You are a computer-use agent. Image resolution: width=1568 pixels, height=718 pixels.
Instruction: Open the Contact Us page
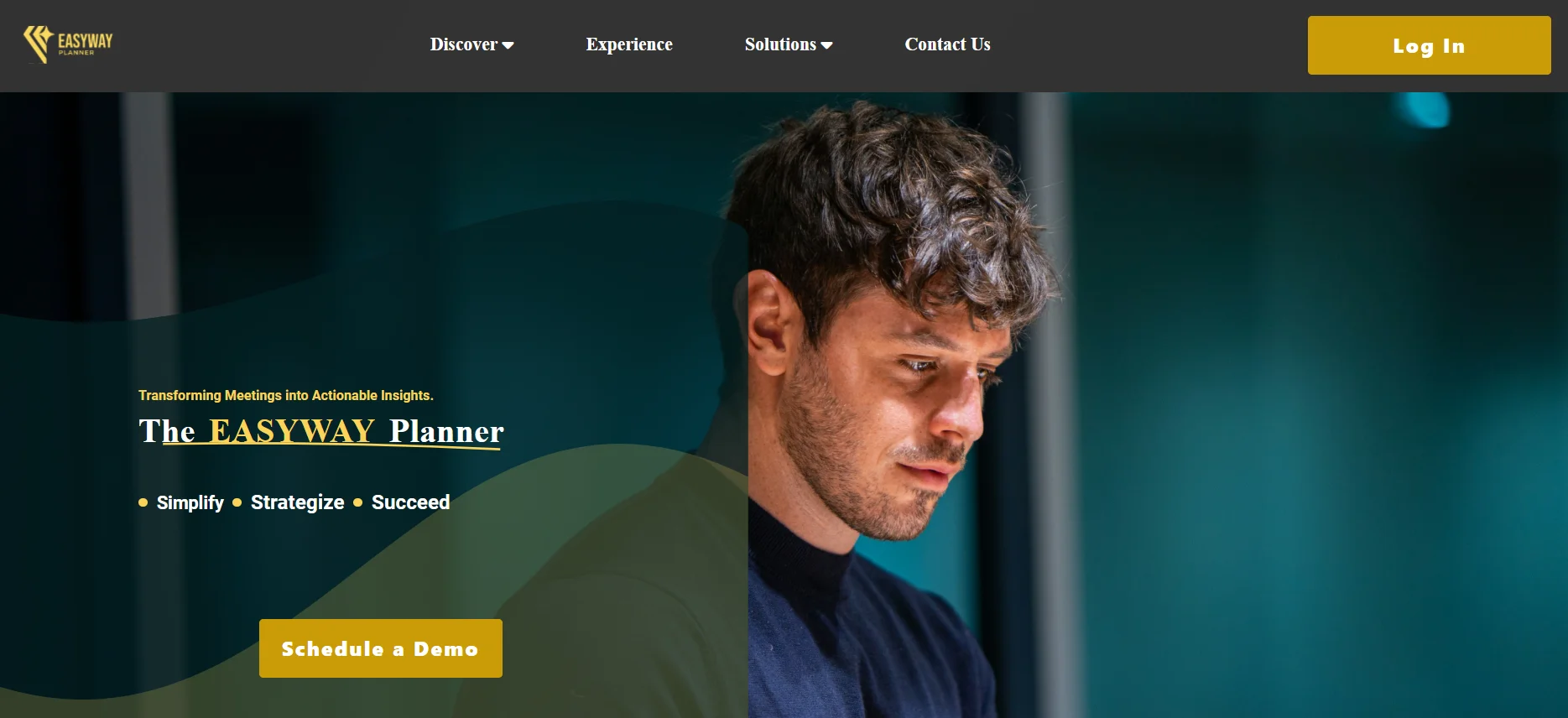click(947, 44)
